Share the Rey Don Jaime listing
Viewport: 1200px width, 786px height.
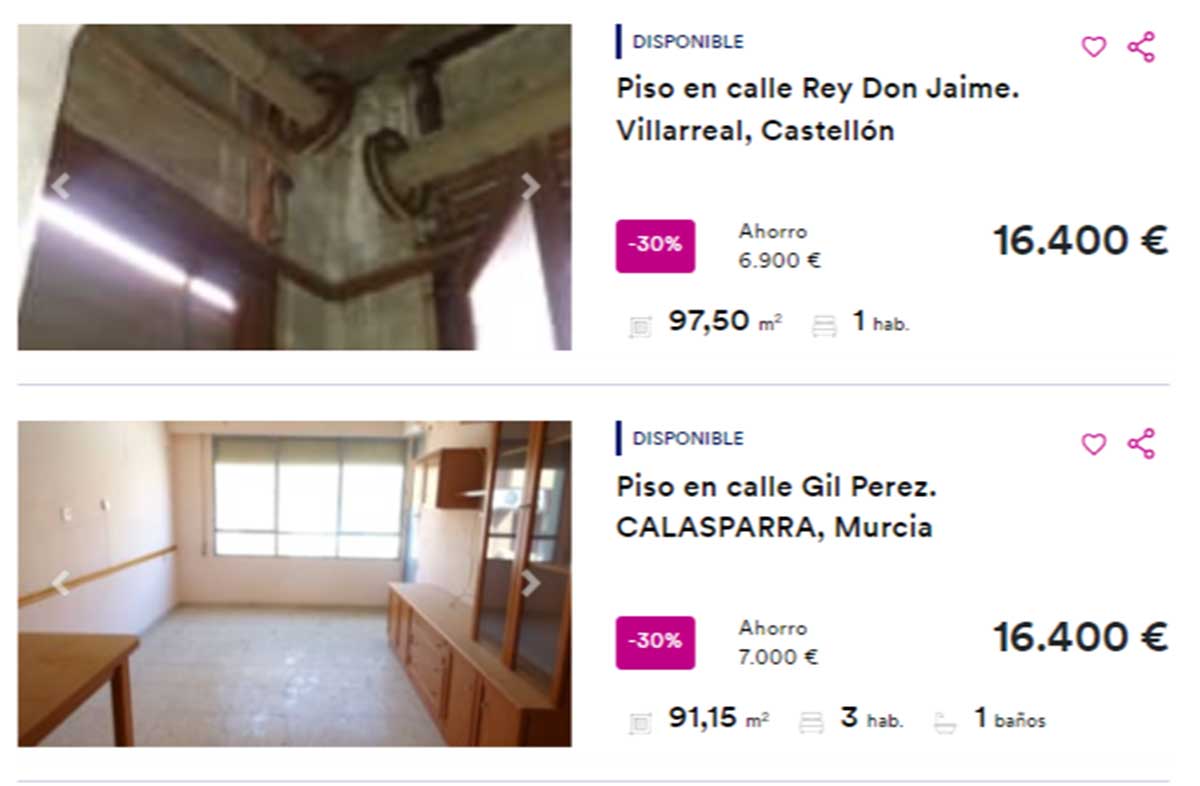[1141, 47]
